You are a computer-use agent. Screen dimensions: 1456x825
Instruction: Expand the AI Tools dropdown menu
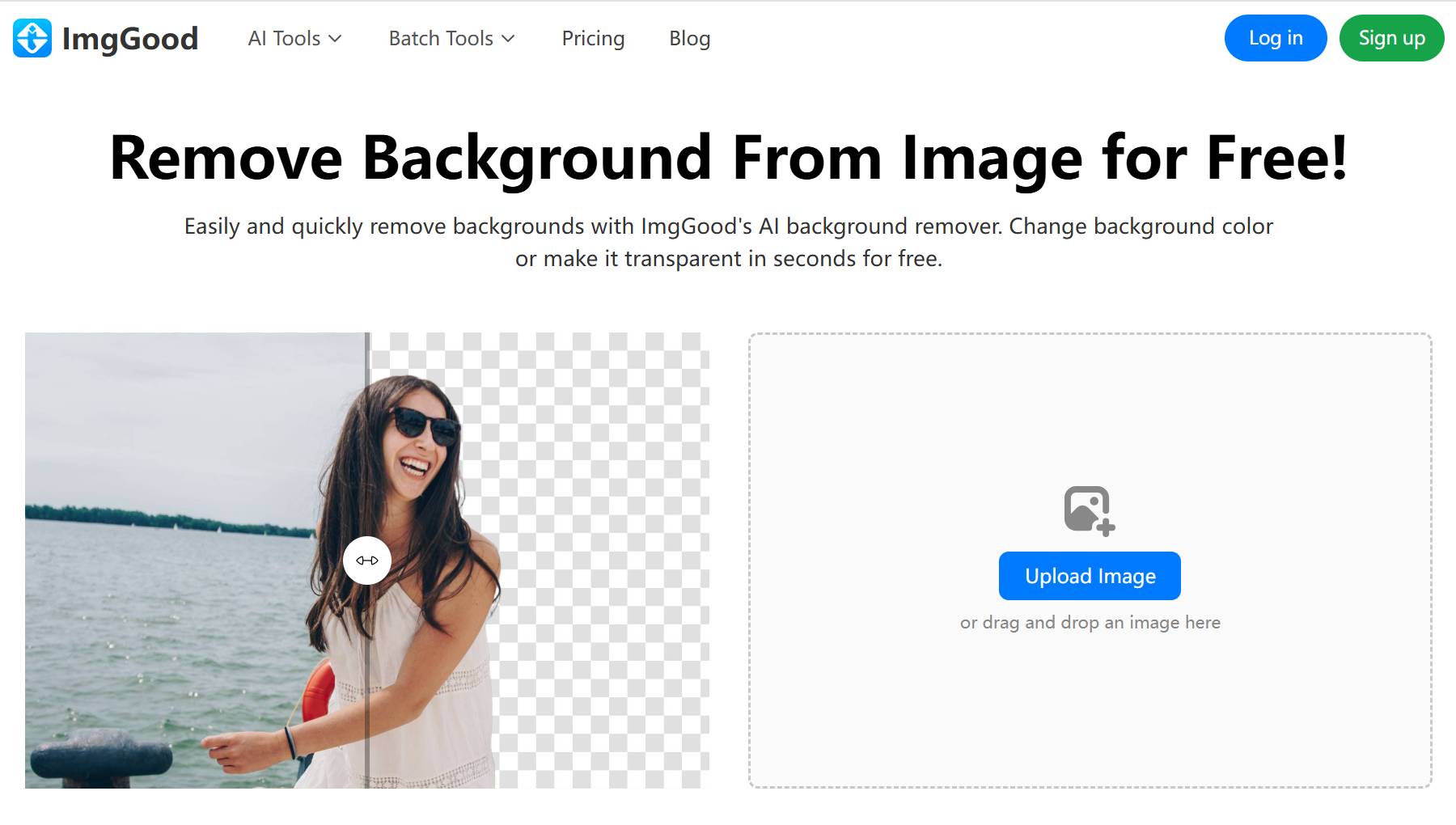coord(295,38)
